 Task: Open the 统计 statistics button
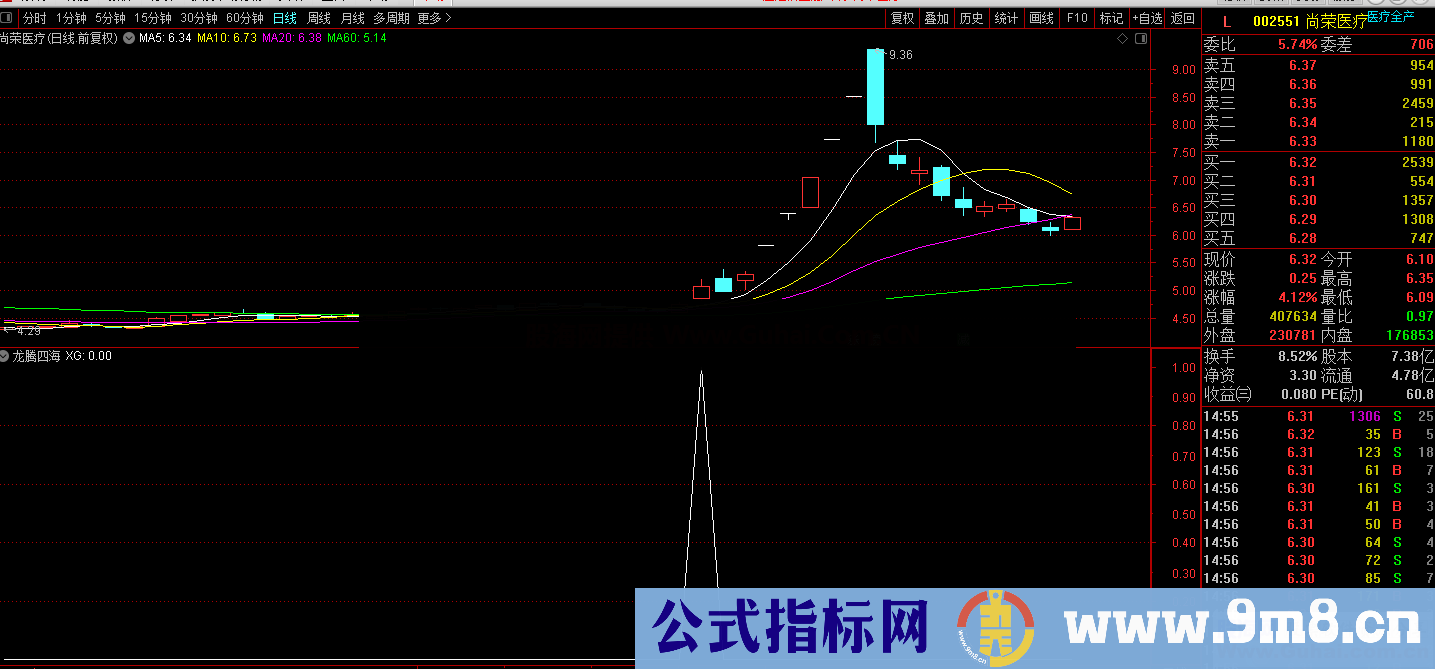pos(1006,18)
